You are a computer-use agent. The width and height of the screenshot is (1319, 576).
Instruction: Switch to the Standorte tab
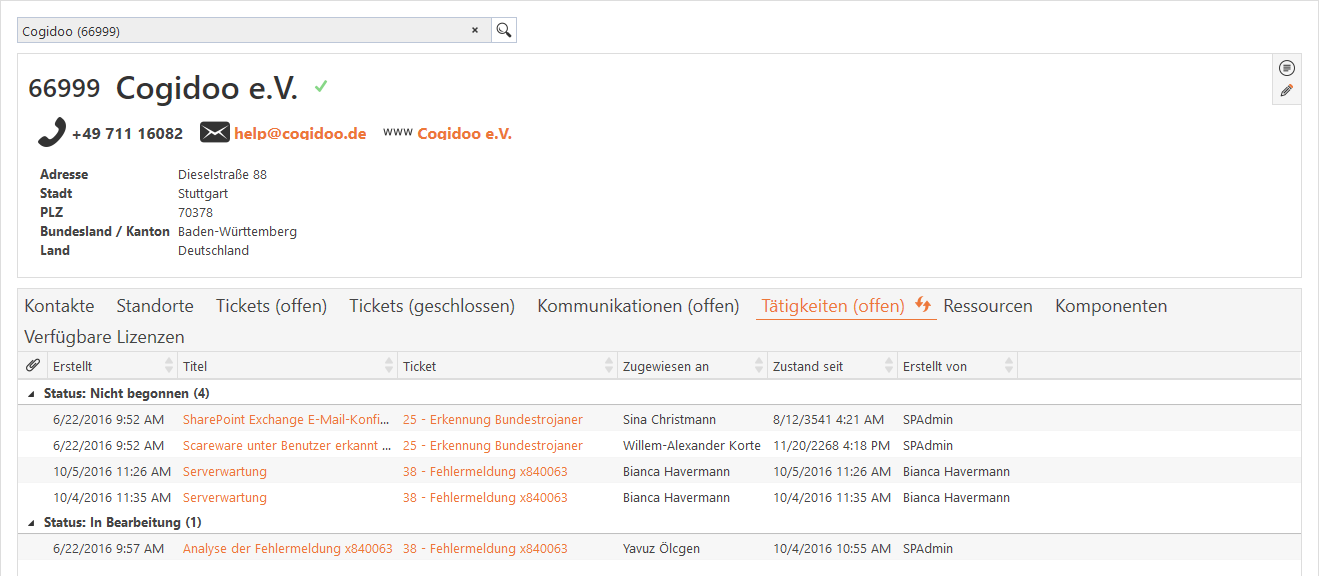[155, 306]
